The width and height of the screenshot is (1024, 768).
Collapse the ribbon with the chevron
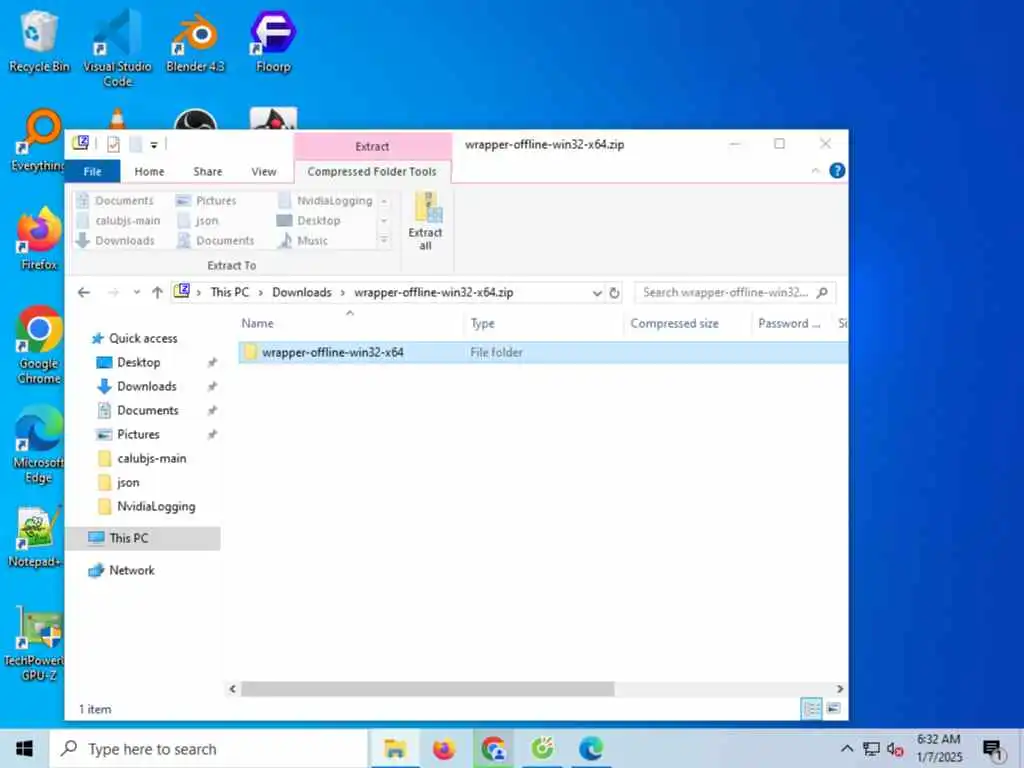coord(815,170)
